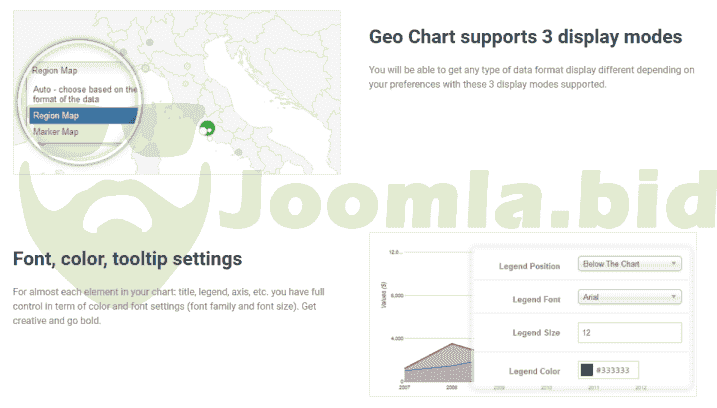Choose the Auto display mode option
The image size is (717, 408).
tap(84, 94)
